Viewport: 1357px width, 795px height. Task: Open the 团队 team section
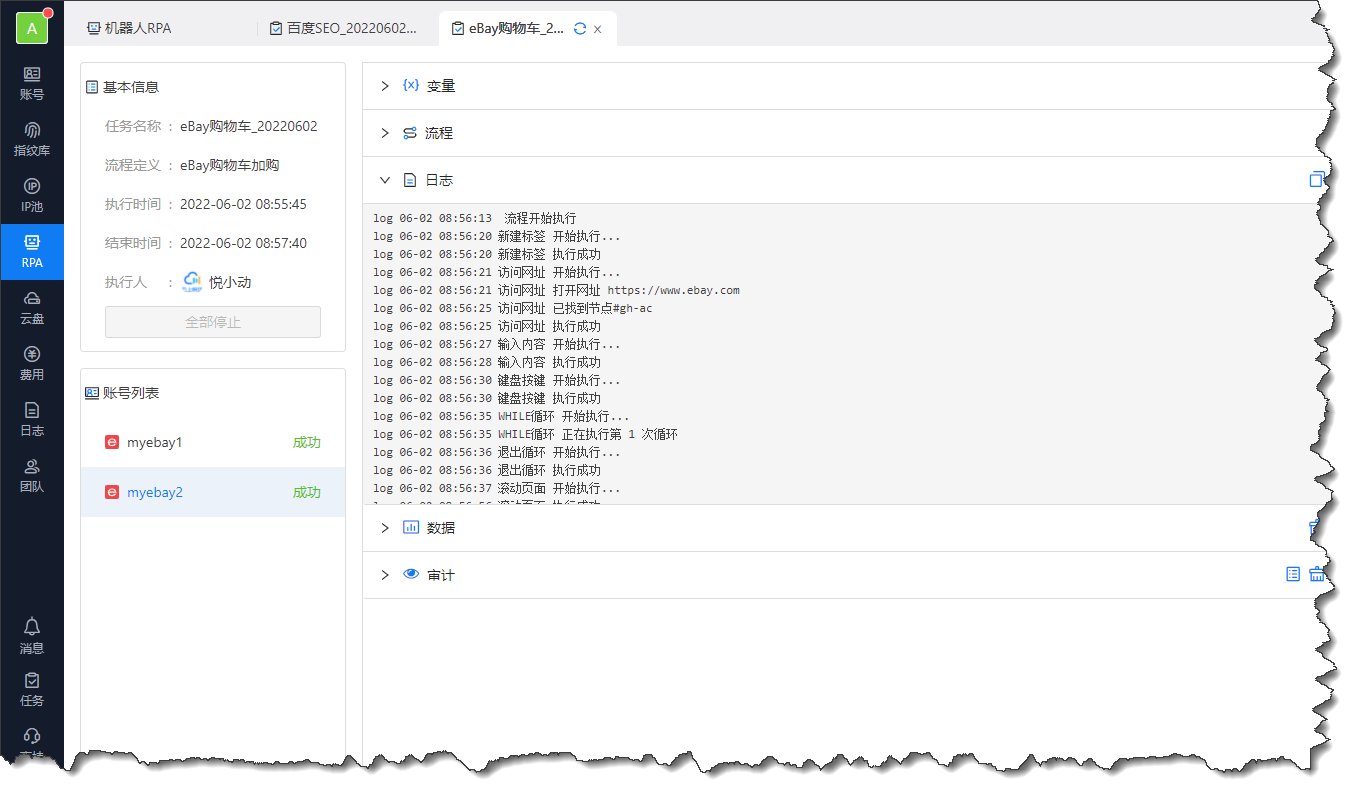click(32, 475)
